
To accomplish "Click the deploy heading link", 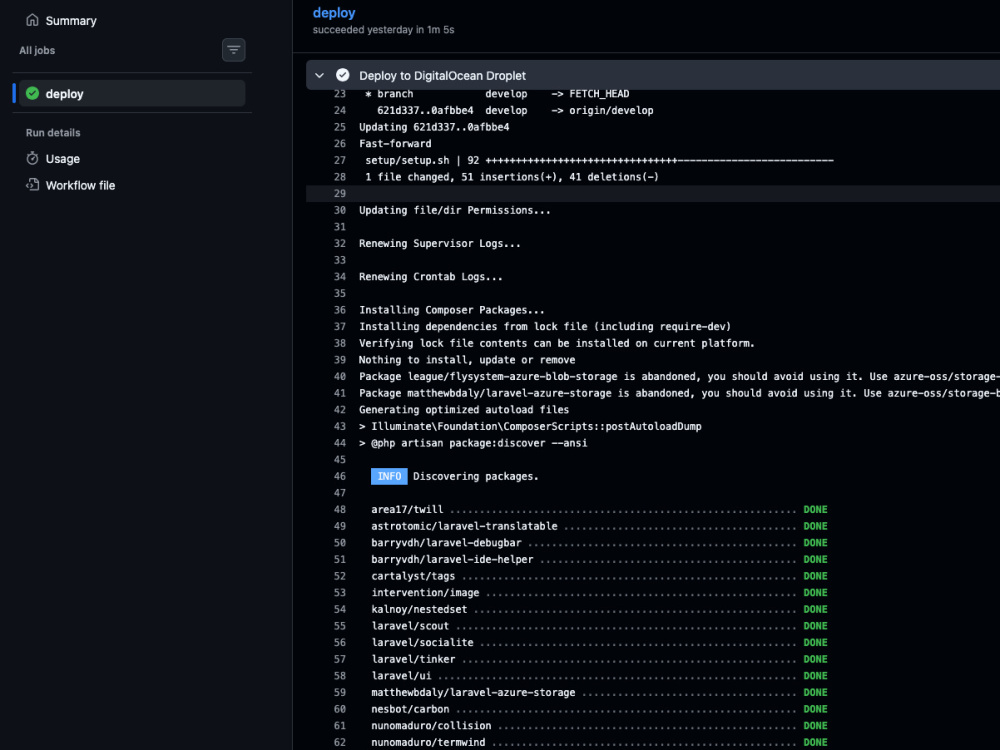I will (334, 13).
